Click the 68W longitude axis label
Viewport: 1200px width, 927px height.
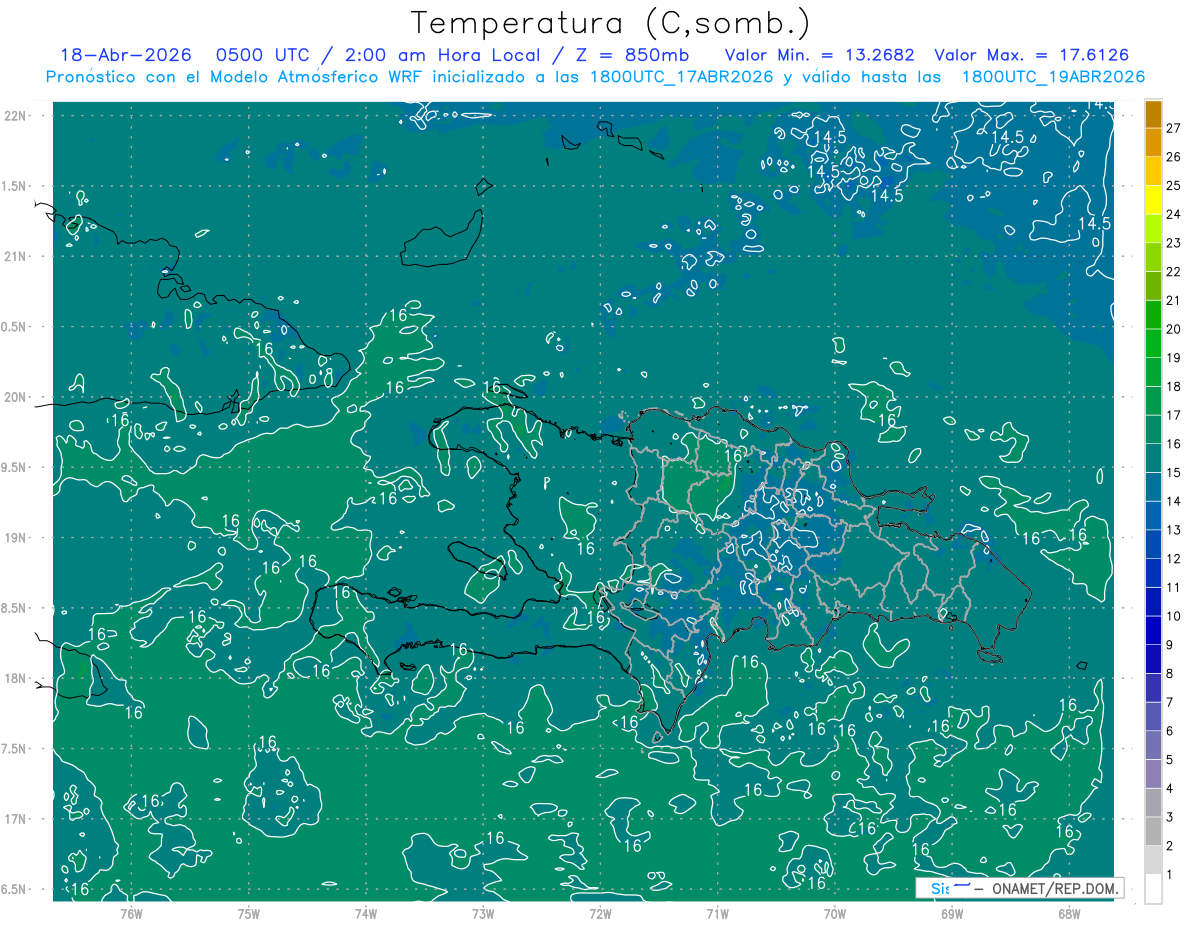(1068, 912)
